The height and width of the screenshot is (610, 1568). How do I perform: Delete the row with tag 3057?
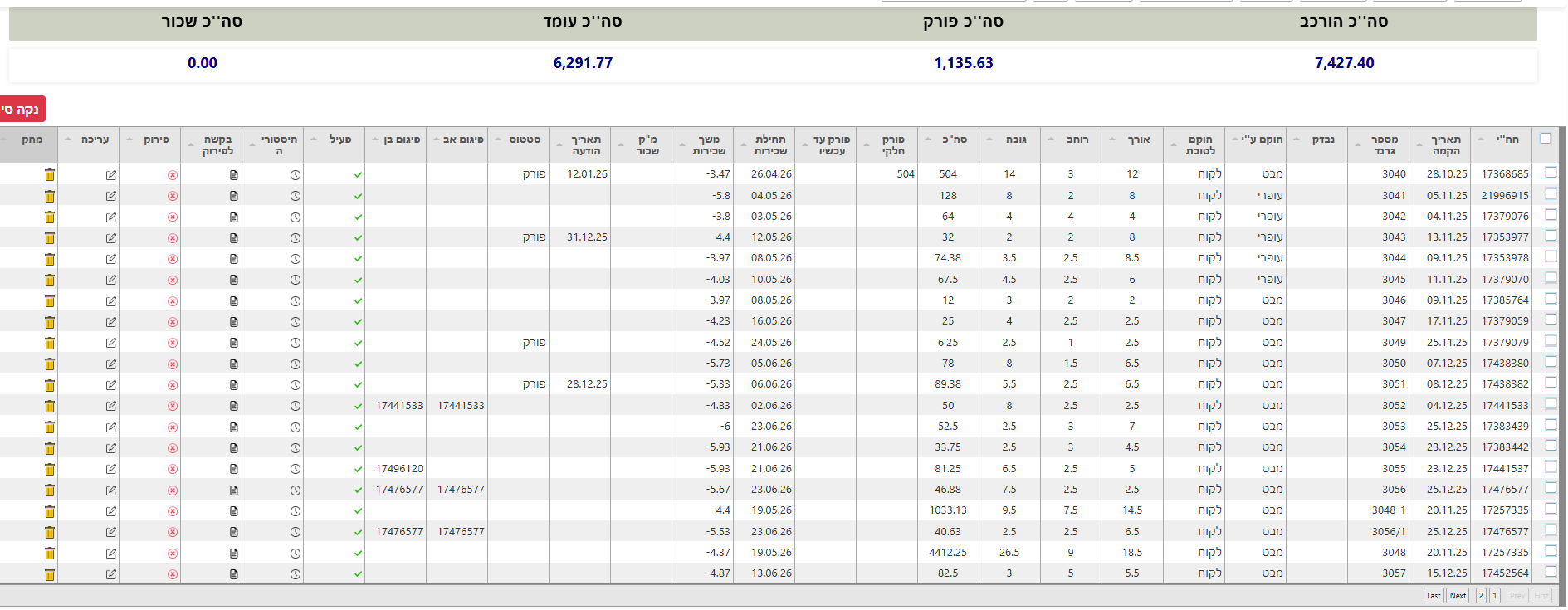[x=50, y=574]
